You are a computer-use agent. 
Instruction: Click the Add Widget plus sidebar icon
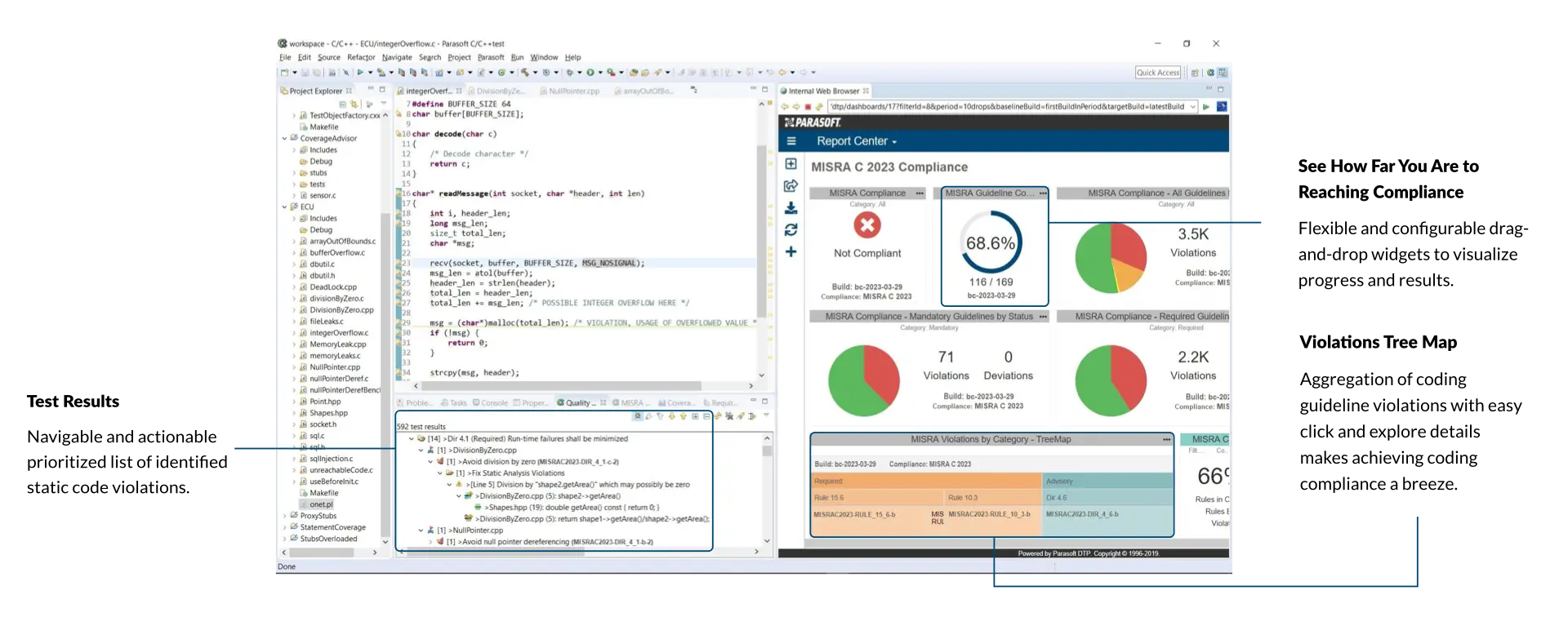click(791, 252)
